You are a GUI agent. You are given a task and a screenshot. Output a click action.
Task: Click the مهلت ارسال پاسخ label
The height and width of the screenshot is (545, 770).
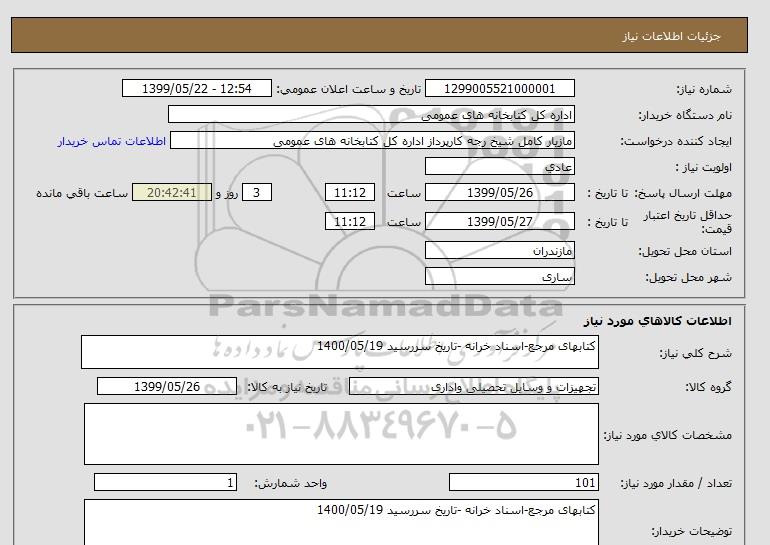point(685,193)
